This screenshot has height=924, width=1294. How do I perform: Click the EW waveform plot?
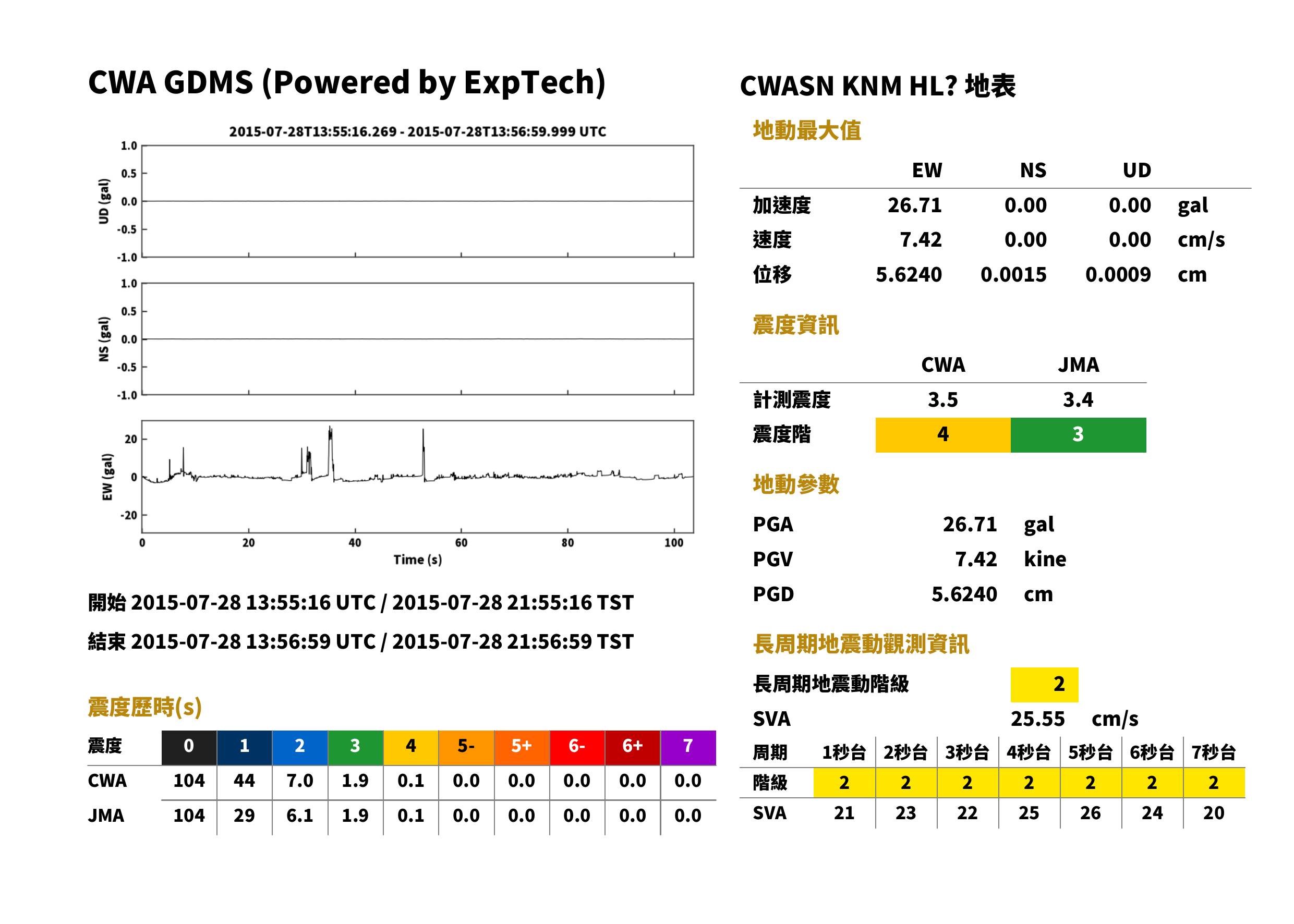coord(418,476)
